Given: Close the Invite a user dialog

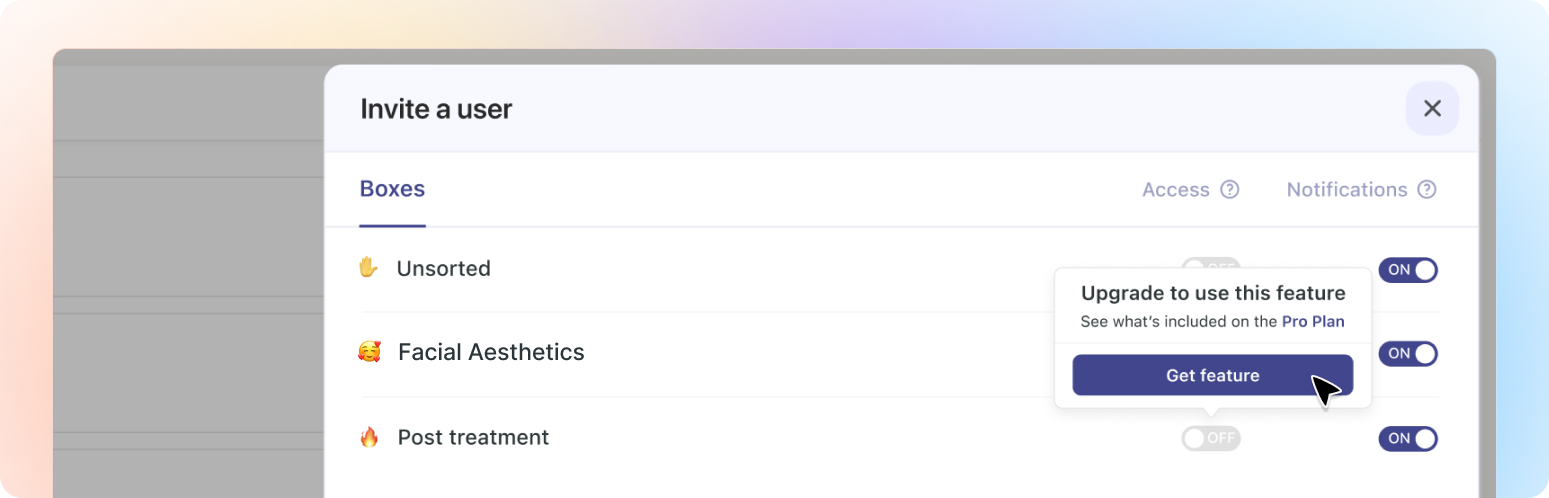Looking at the screenshot, I should click(1432, 108).
